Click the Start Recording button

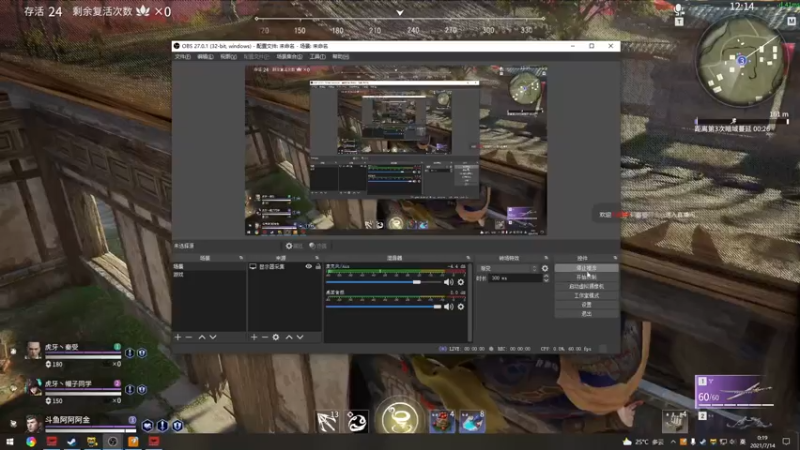tap(586, 277)
